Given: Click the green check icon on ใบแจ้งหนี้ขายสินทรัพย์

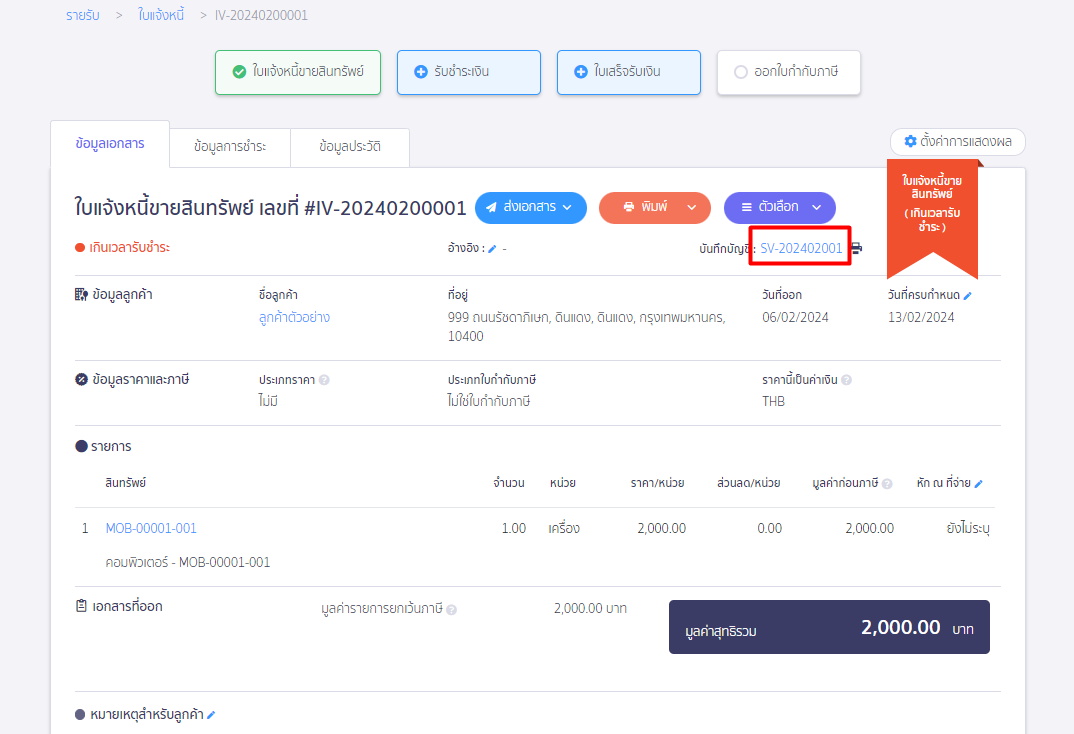Looking at the screenshot, I should [x=239, y=72].
